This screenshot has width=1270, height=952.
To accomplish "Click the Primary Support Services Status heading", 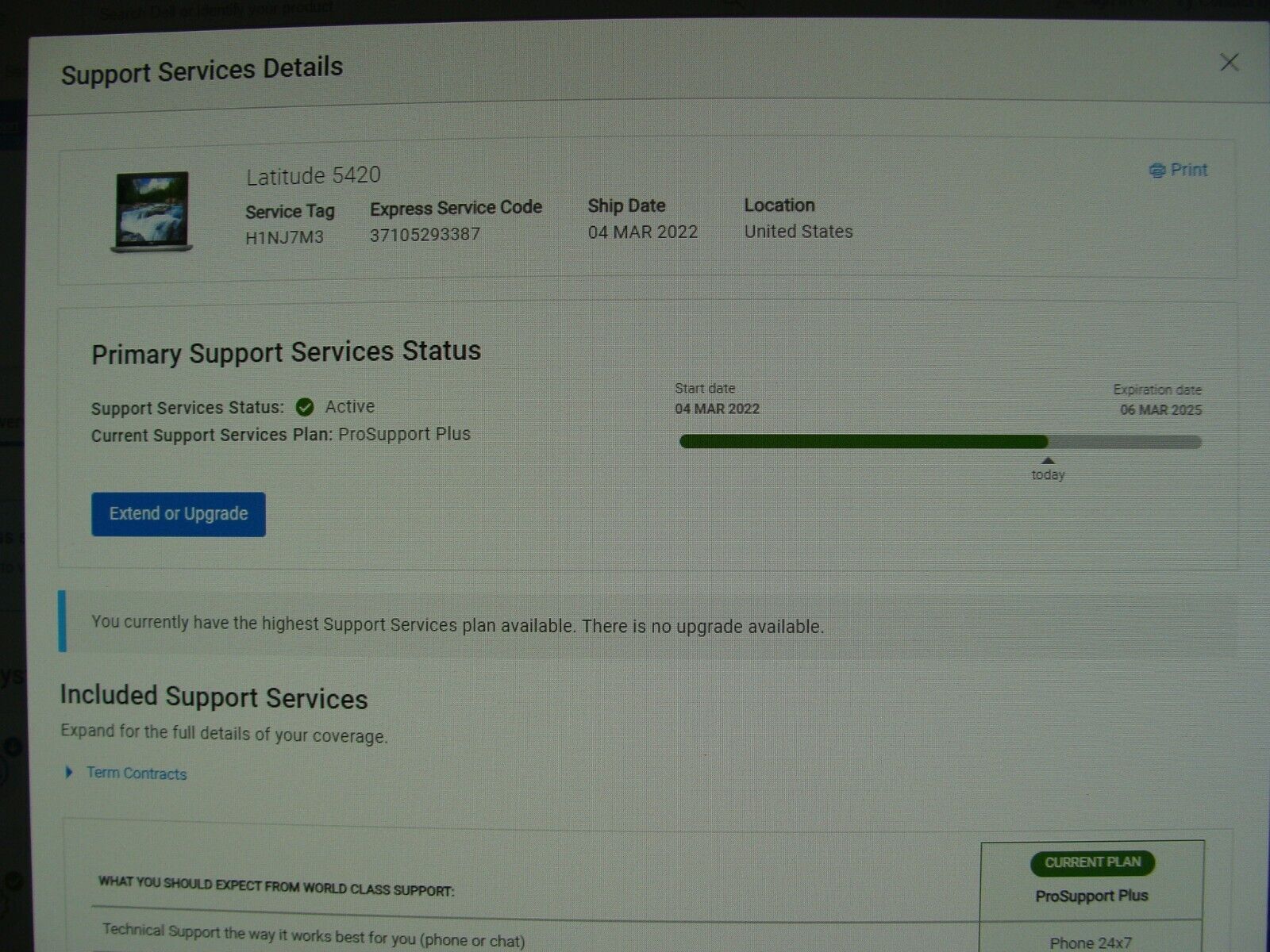I will (x=286, y=352).
